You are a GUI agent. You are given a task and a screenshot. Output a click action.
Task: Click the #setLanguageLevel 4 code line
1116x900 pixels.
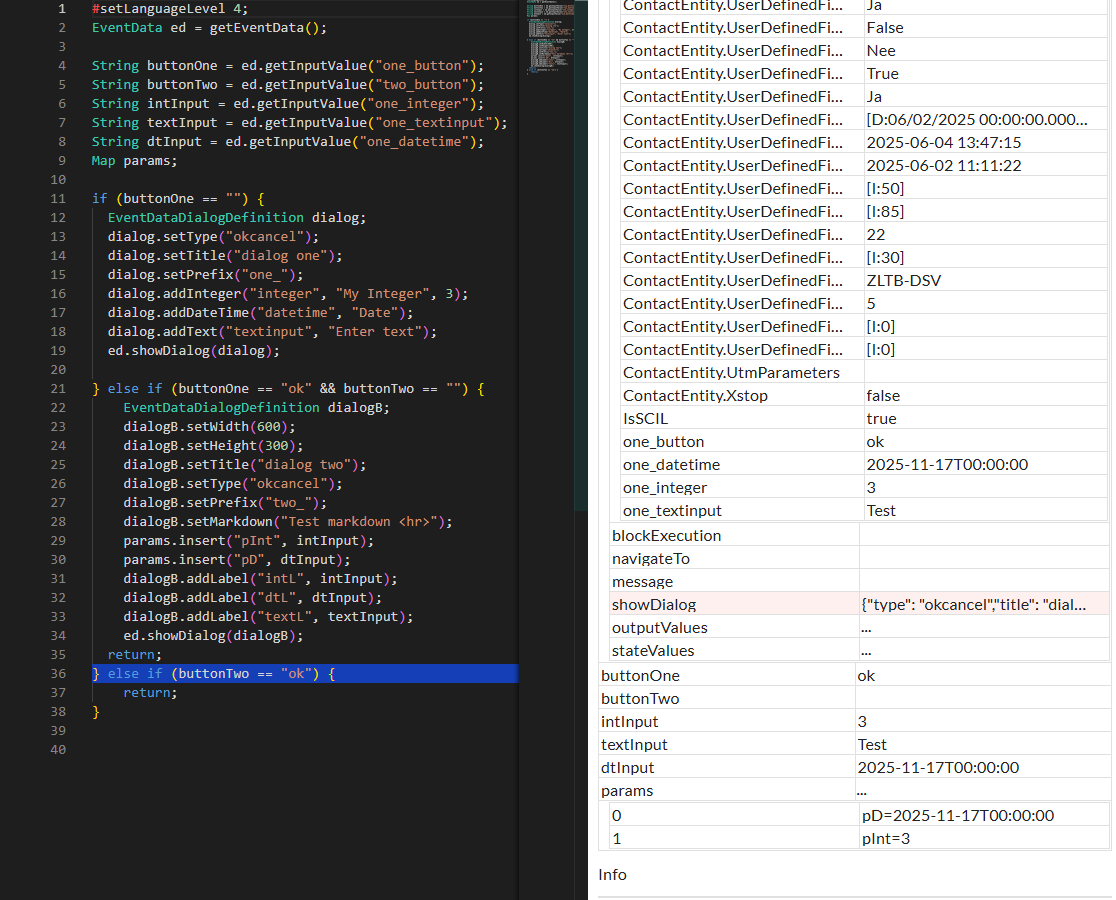[169, 8]
